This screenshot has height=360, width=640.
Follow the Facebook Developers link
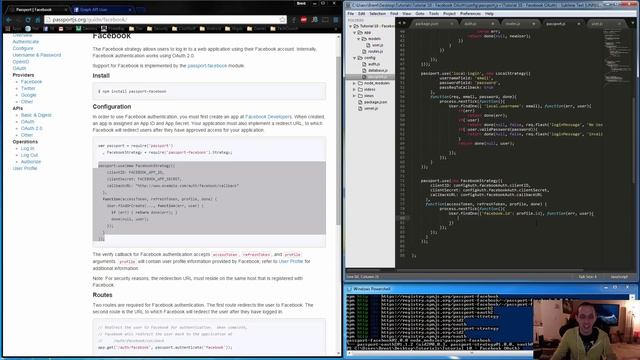point(269,116)
